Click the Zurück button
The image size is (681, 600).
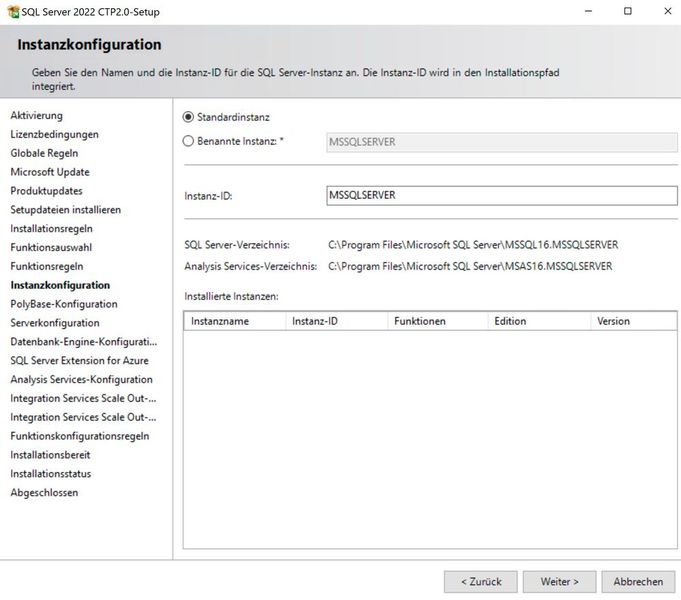tap(481, 581)
